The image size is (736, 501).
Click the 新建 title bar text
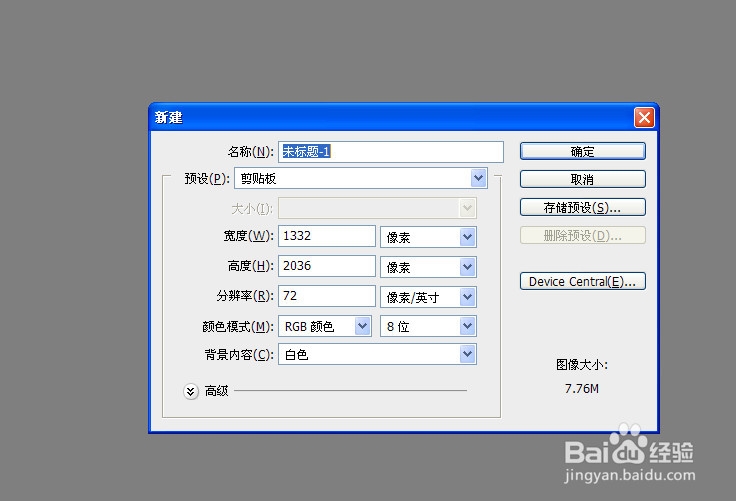(169, 117)
